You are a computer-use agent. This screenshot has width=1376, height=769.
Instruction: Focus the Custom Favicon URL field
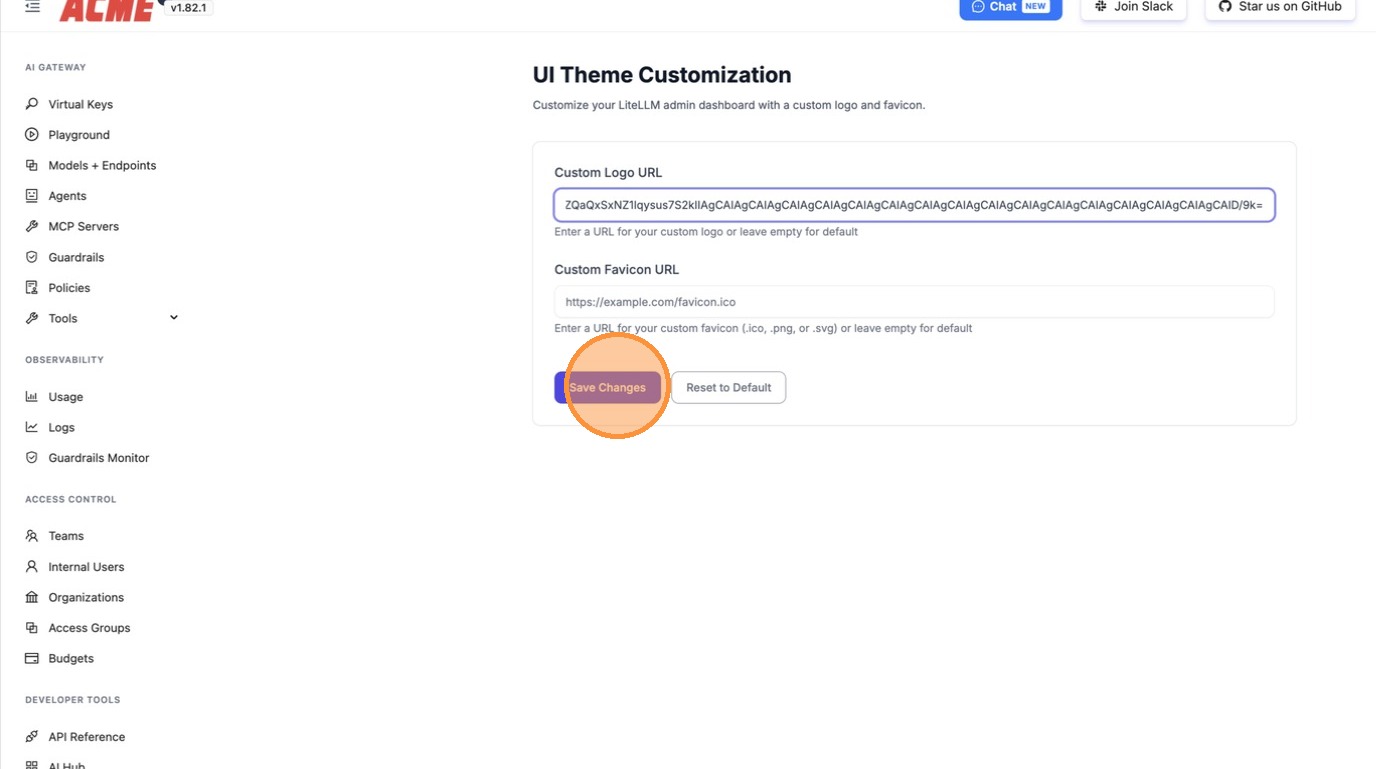[x=914, y=302]
